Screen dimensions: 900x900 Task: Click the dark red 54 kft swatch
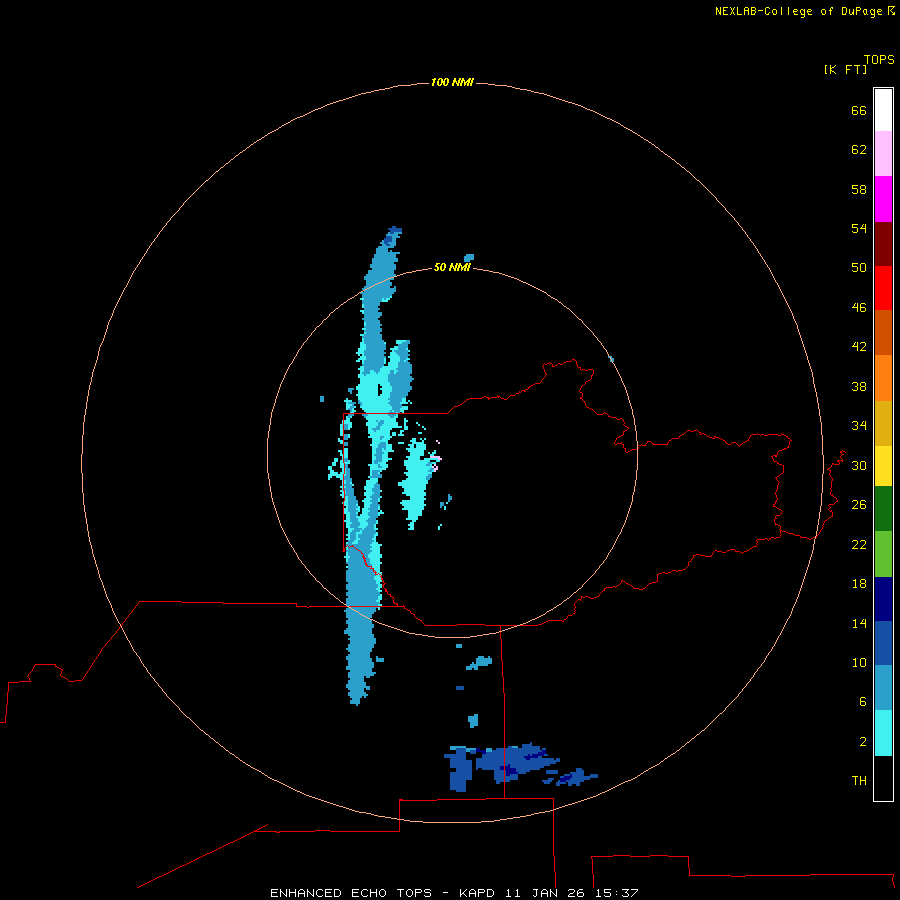(883, 243)
